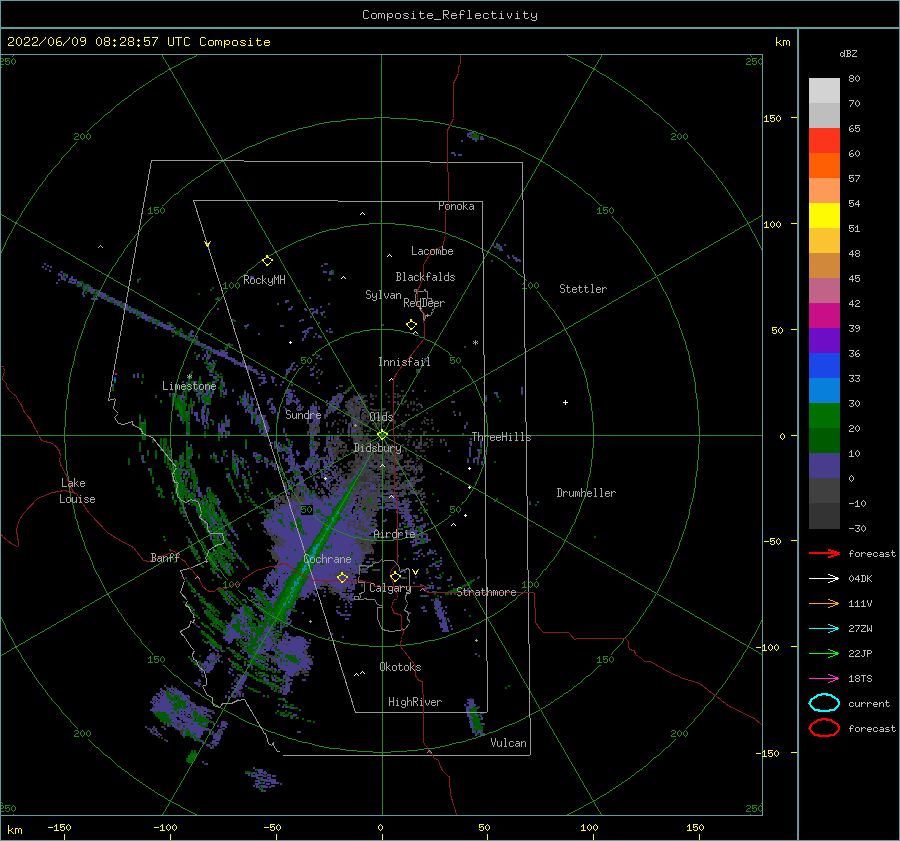Click the RedDeer city label
This screenshot has height=841, width=900.
click(x=424, y=303)
